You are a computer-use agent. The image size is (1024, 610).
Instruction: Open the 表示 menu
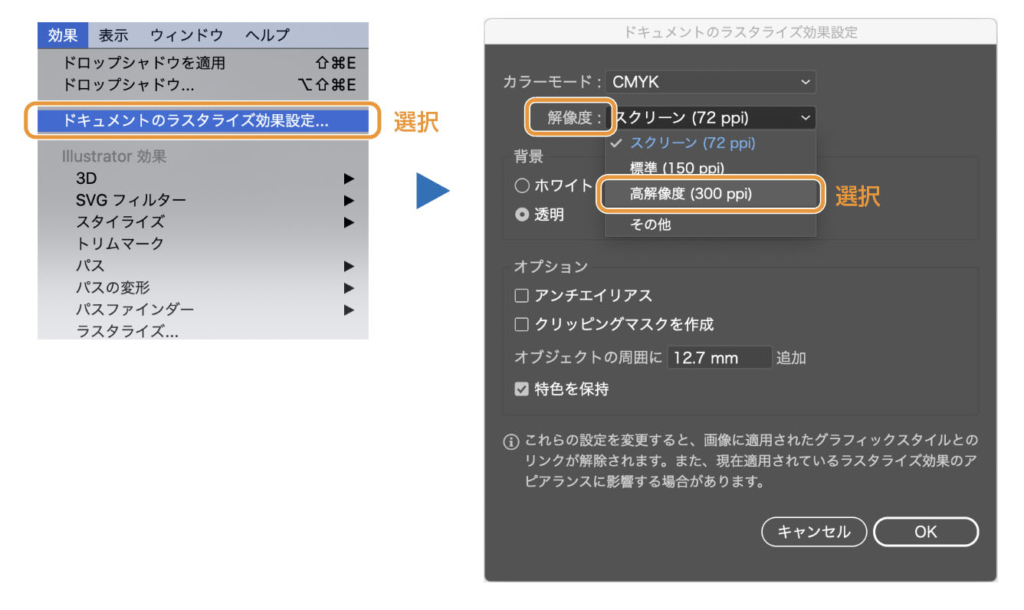click(x=113, y=35)
